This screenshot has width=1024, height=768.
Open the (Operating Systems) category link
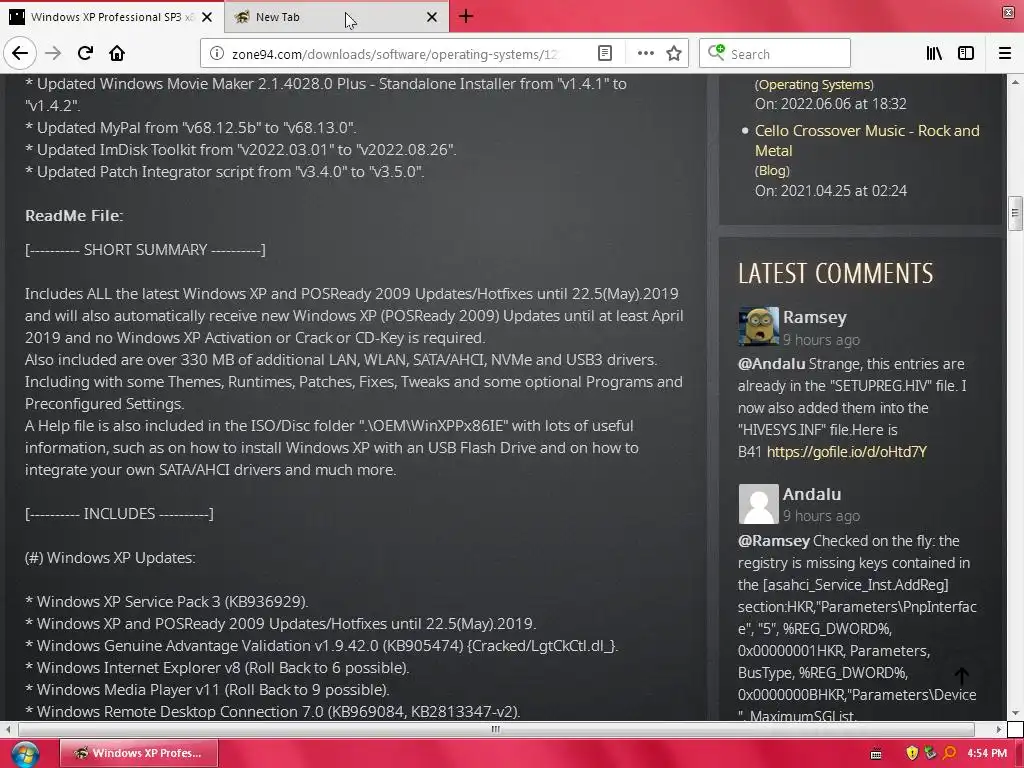814,84
